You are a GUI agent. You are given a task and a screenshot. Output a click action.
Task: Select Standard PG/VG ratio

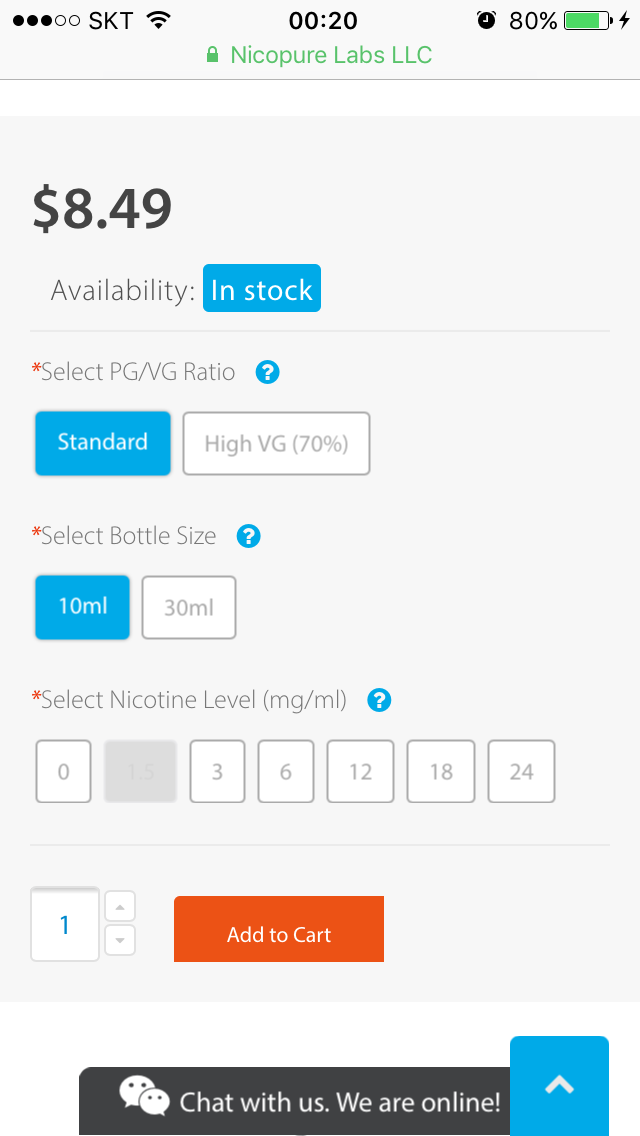click(103, 443)
